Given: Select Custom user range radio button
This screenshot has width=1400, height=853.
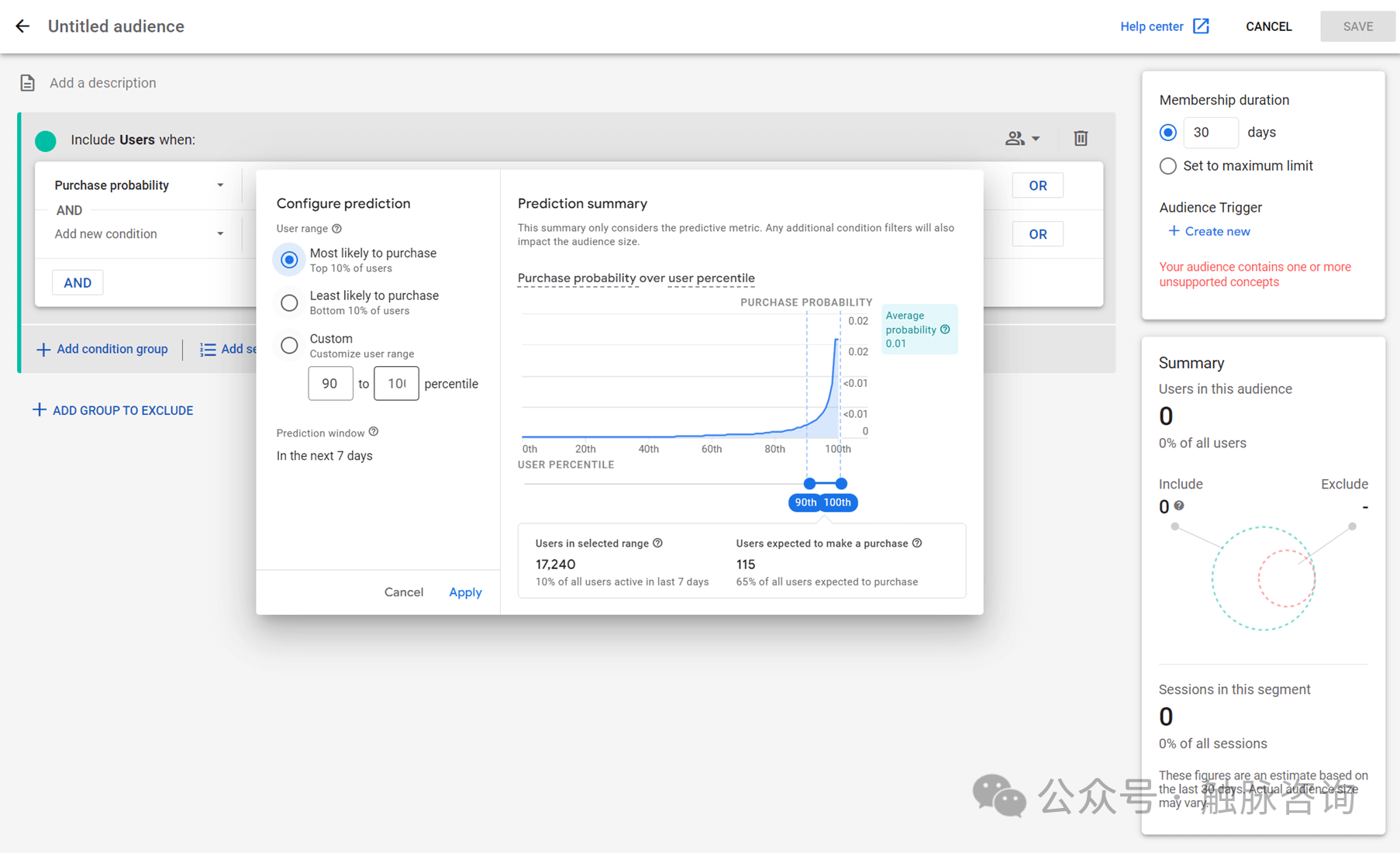Looking at the screenshot, I should (x=289, y=345).
